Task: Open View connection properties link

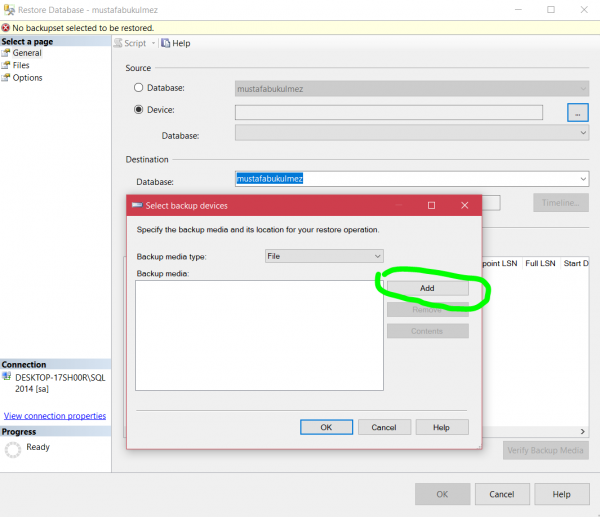Action: (x=55, y=416)
